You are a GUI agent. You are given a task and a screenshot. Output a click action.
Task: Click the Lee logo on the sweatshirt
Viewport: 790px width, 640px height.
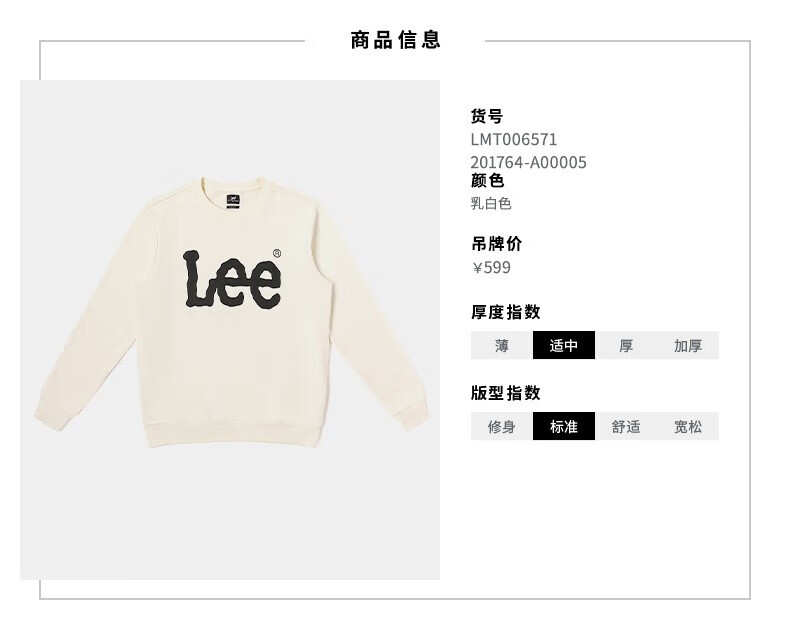pyautogui.click(x=232, y=279)
